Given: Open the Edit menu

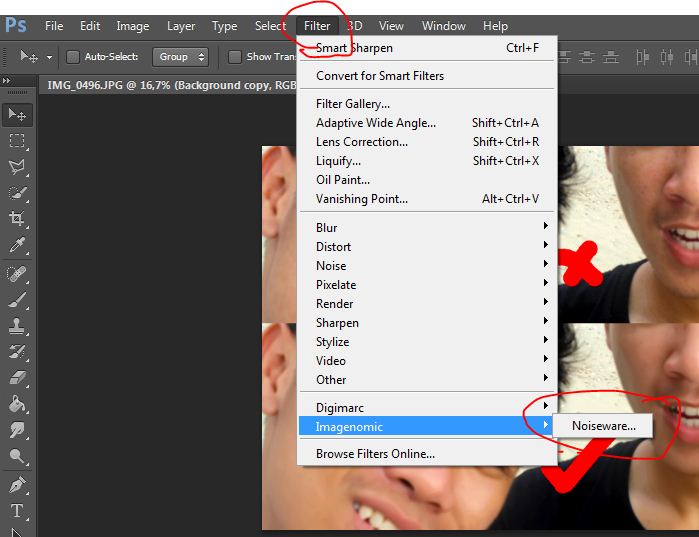Looking at the screenshot, I should (90, 26).
